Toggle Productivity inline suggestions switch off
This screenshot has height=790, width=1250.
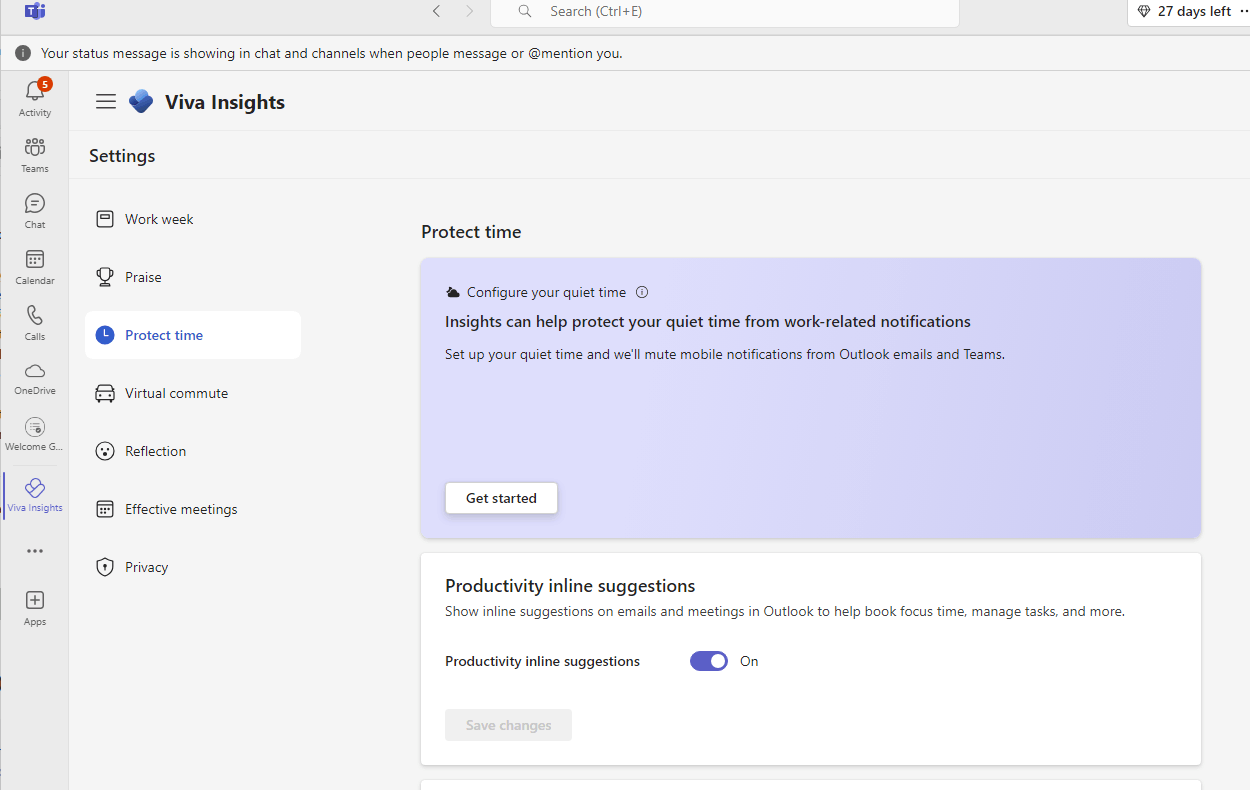[x=709, y=661]
